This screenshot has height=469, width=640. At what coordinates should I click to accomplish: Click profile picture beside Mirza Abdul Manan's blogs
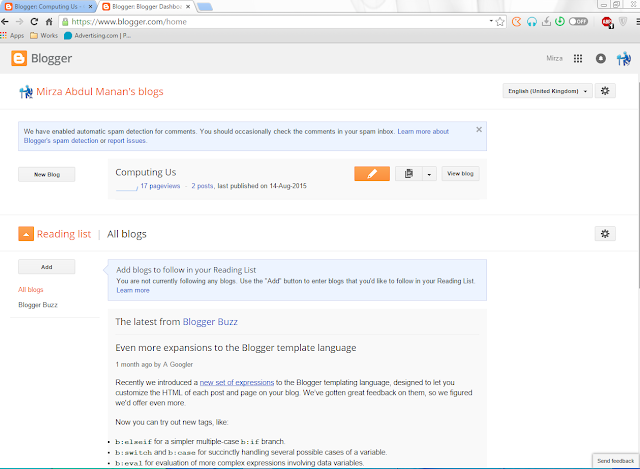tap(26, 91)
